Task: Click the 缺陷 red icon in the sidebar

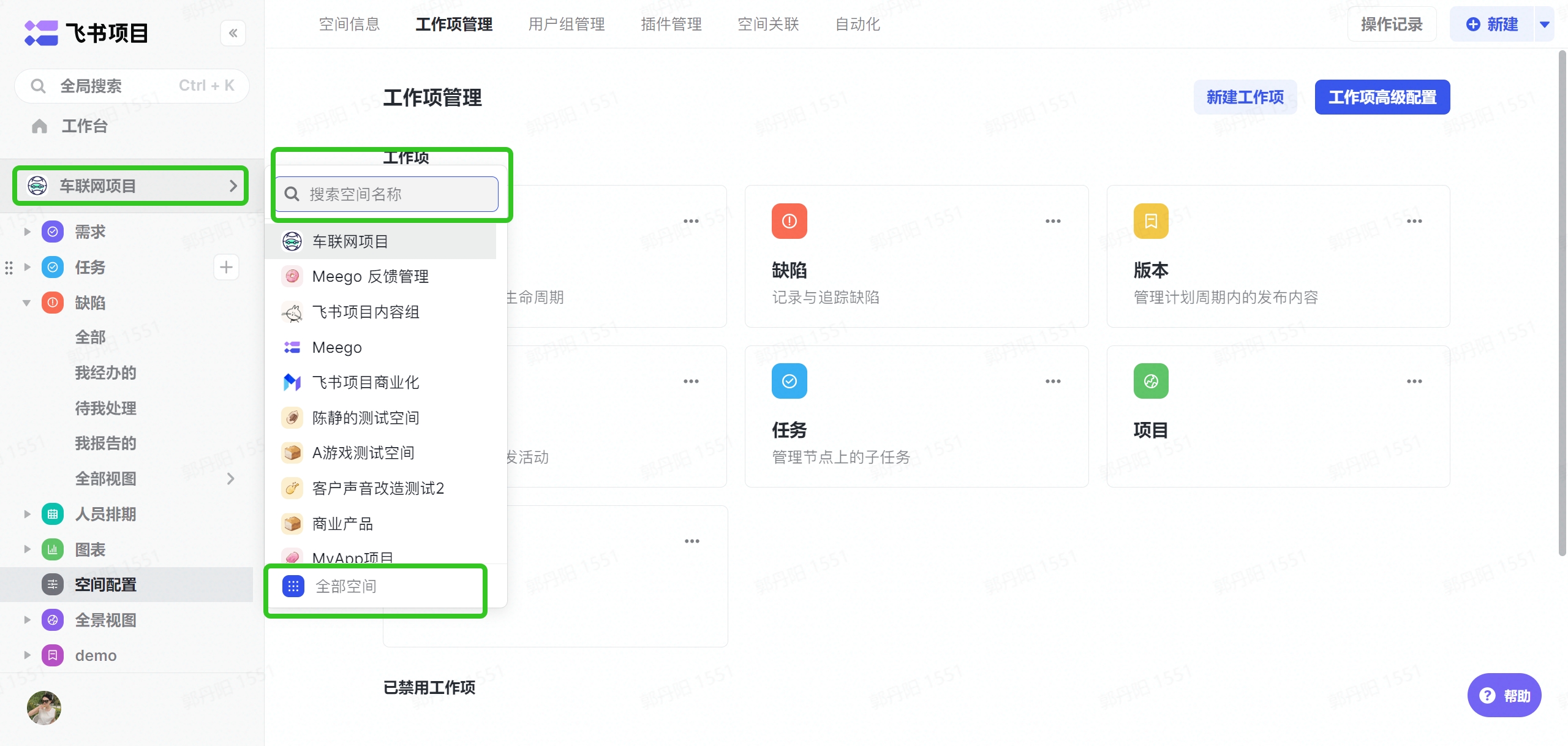Action: point(53,303)
